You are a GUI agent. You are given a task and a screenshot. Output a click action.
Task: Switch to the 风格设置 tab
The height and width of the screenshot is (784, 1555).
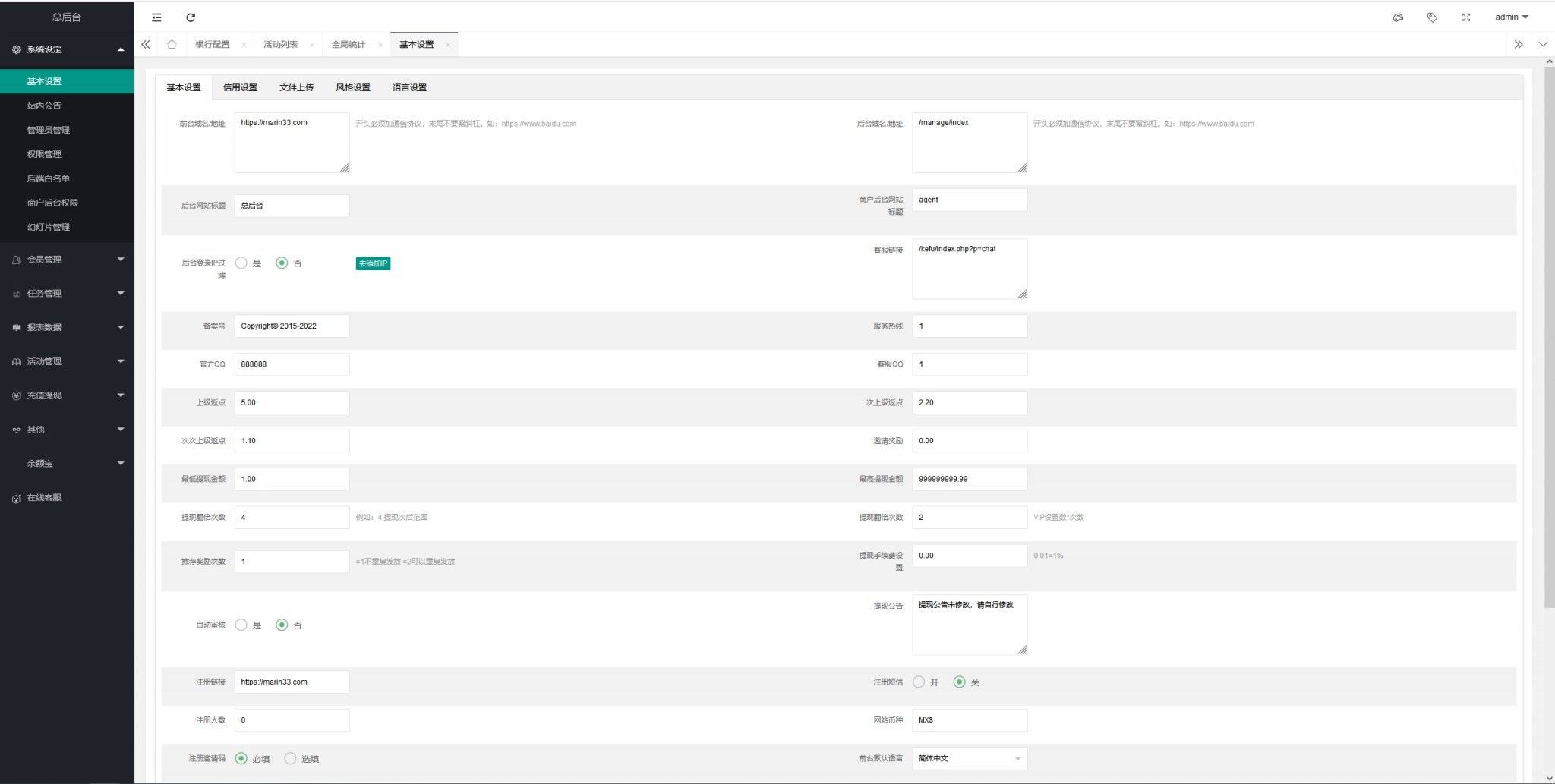pyautogui.click(x=353, y=87)
